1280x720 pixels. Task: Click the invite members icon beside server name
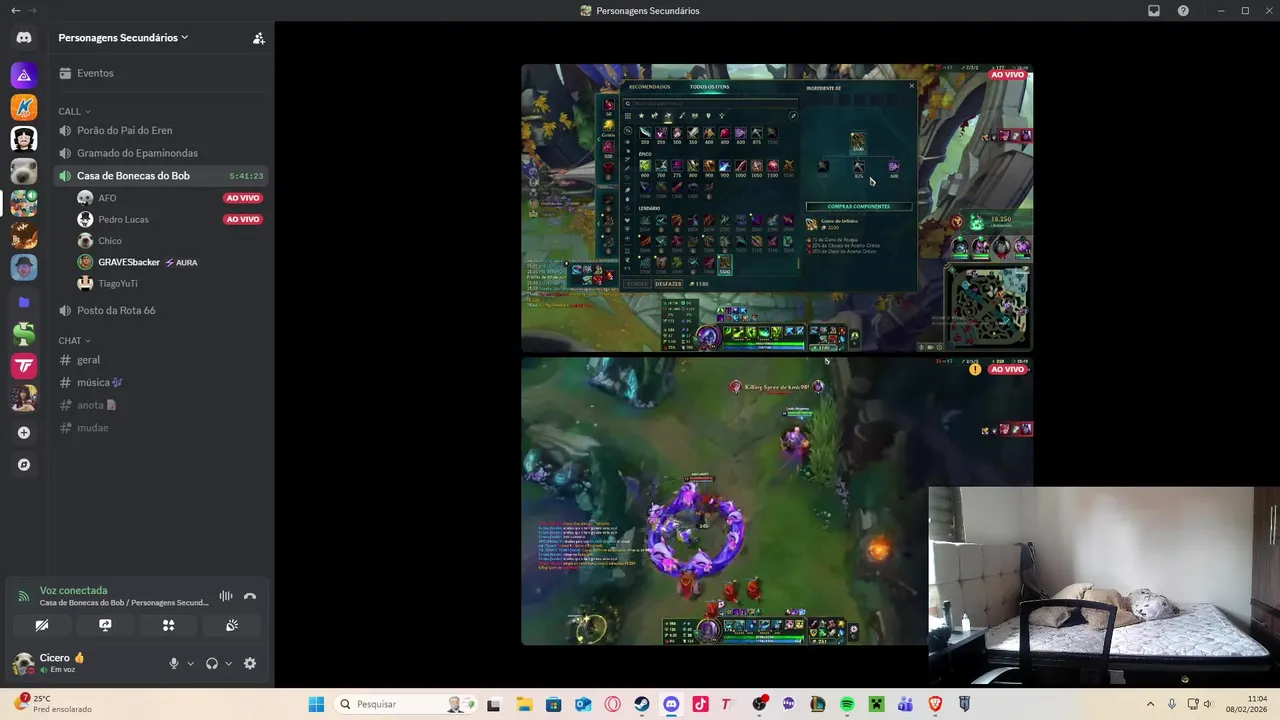258,38
